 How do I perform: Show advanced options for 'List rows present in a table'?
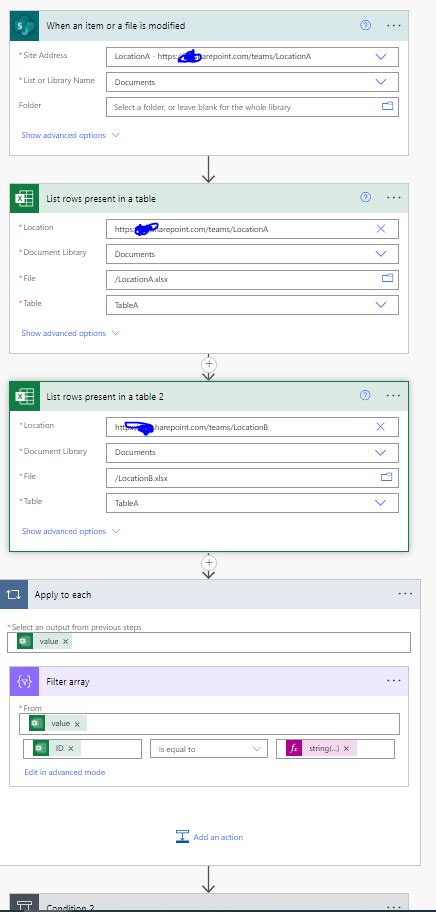pyautogui.click(x=70, y=333)
